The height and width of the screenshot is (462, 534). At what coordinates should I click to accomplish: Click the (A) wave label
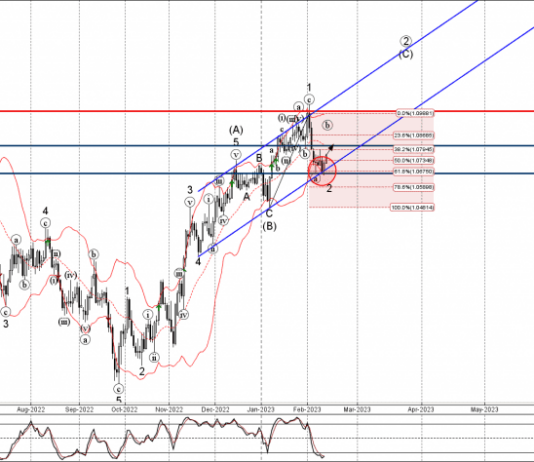click(236, 130)
